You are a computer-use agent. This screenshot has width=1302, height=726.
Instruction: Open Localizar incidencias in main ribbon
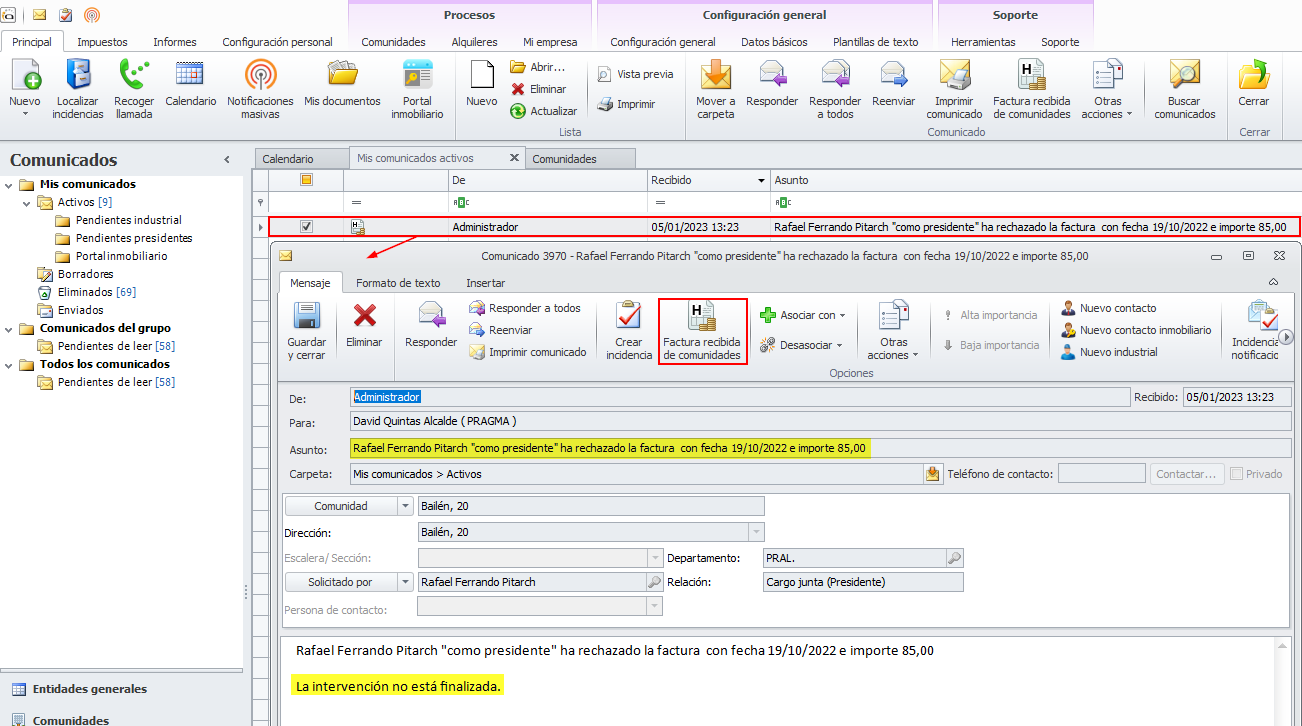click(80, 89)
